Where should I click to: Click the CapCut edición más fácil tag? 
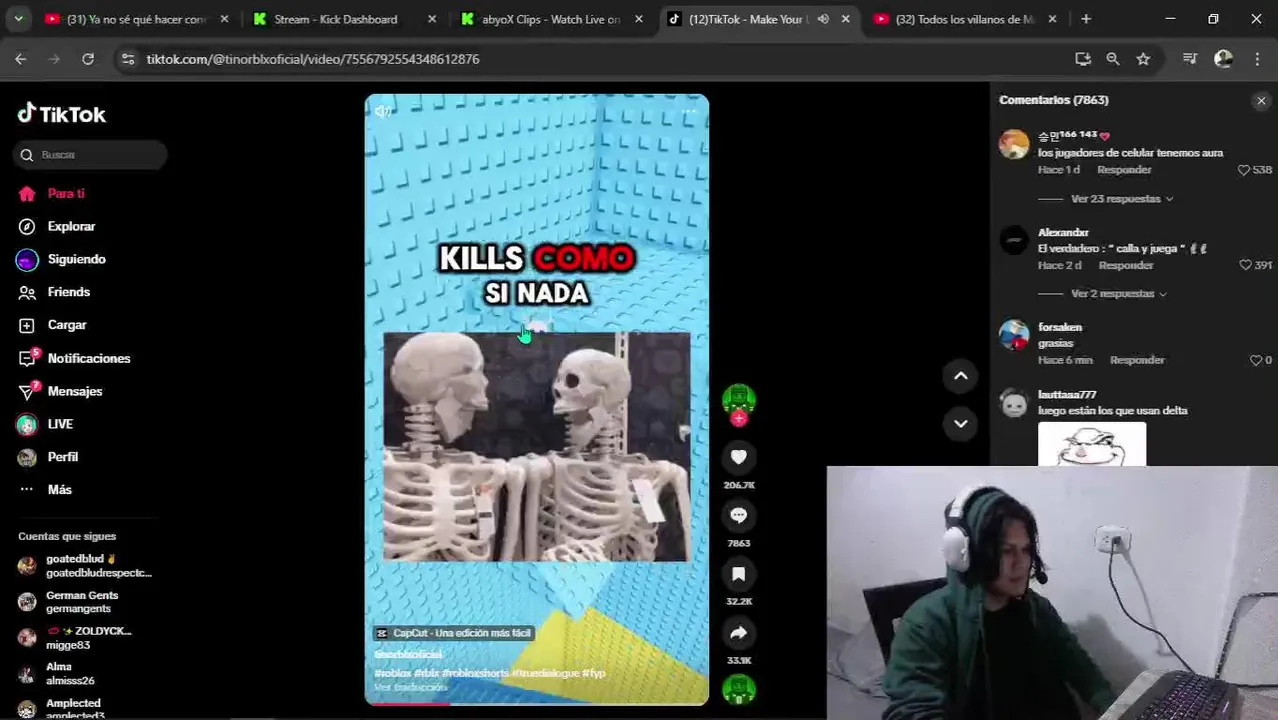pyautogui.click(x=454, y=633)
